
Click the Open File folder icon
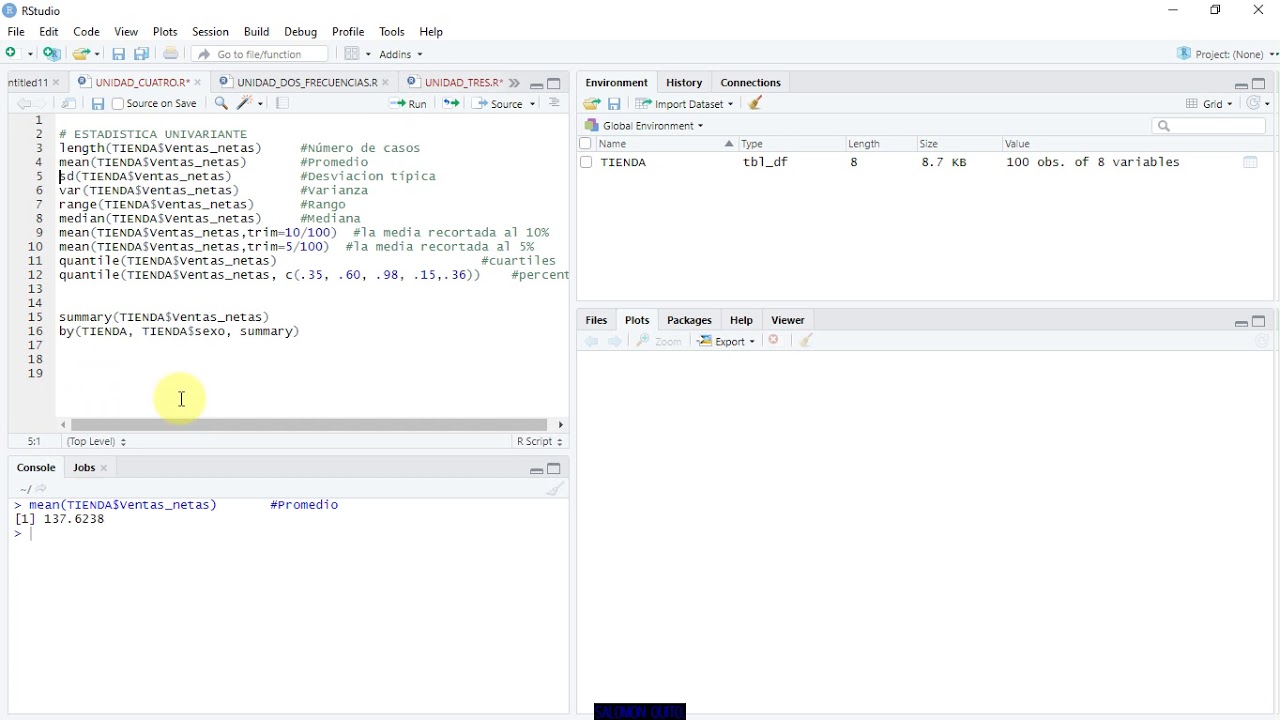click(x=81, y=54)
